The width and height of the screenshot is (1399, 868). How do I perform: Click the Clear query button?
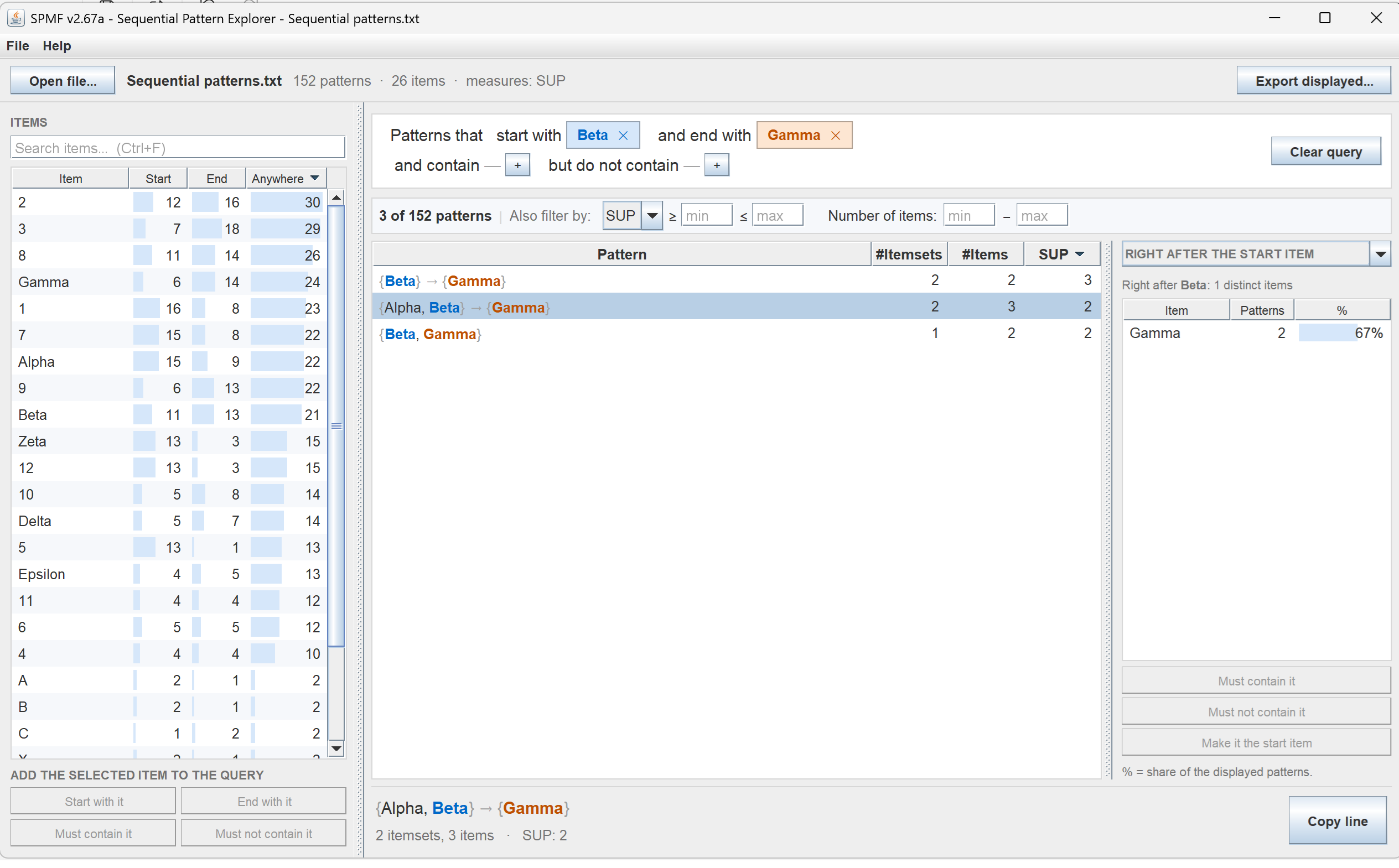(x=1325, y=152)
